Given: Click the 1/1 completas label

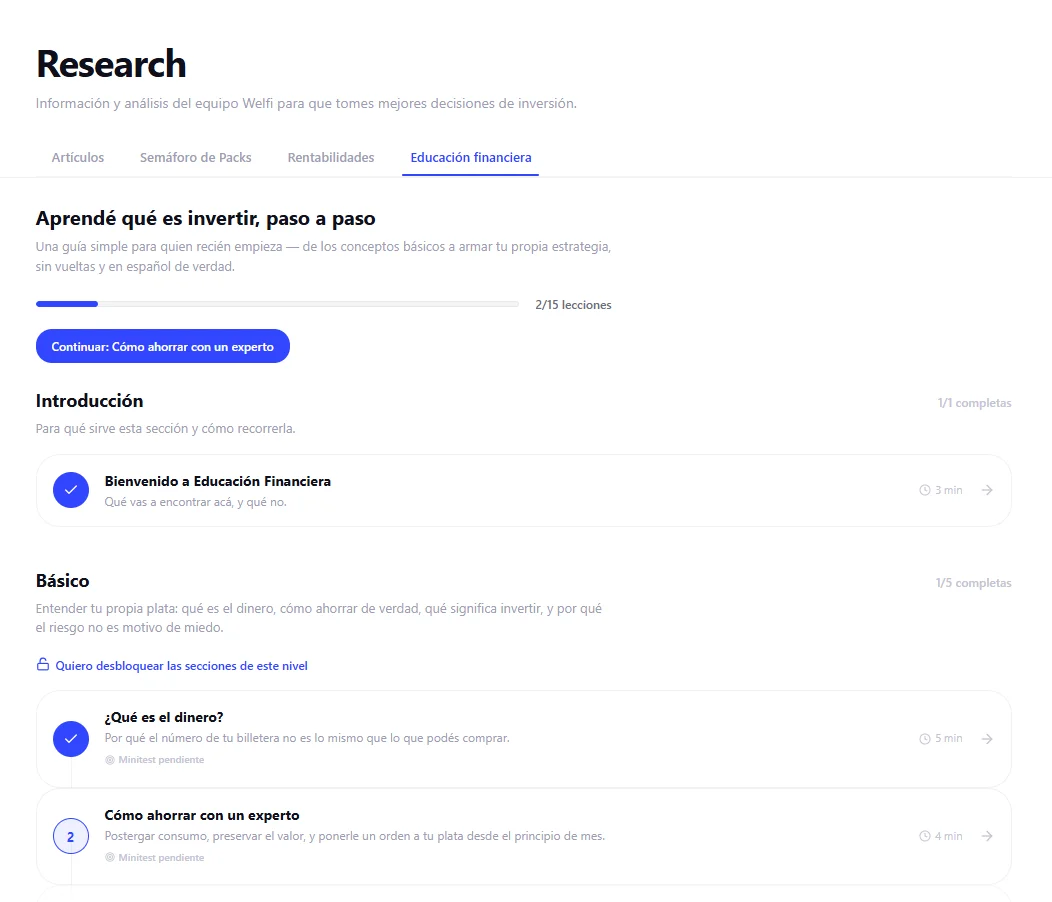Looking at the screenshot, I should coord(974,403).
